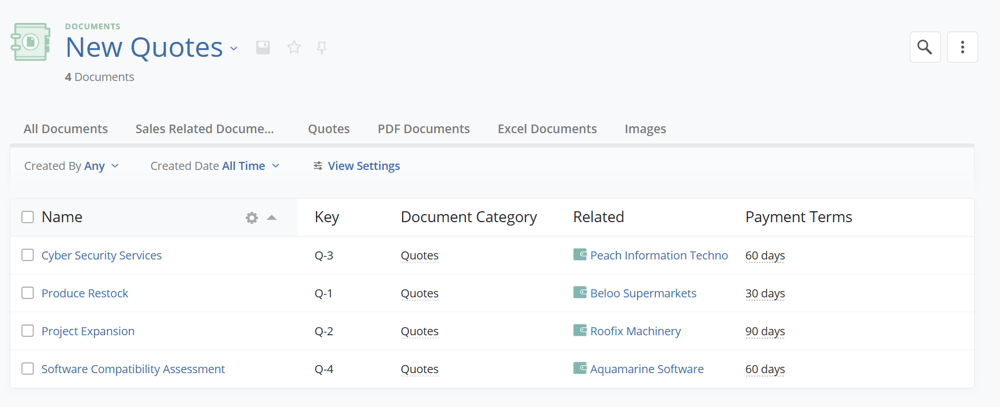
Task: Select the Project Expansion row checkbox
Action: (28, 331)
